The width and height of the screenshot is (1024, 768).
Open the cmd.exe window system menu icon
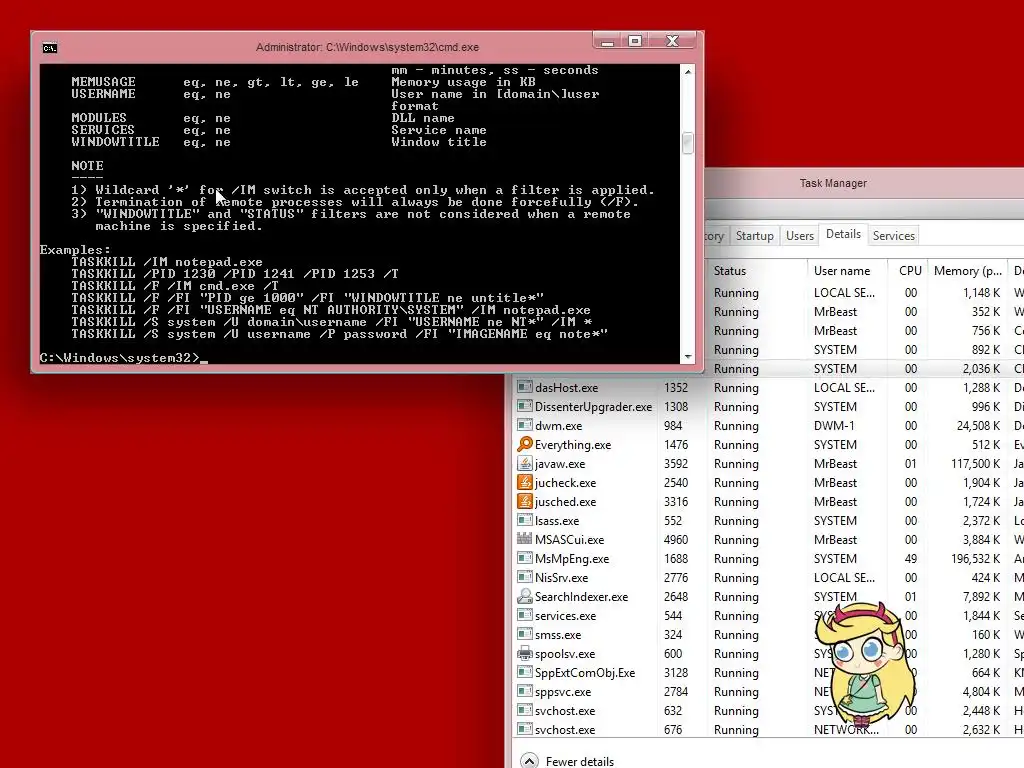pos(50,48)
